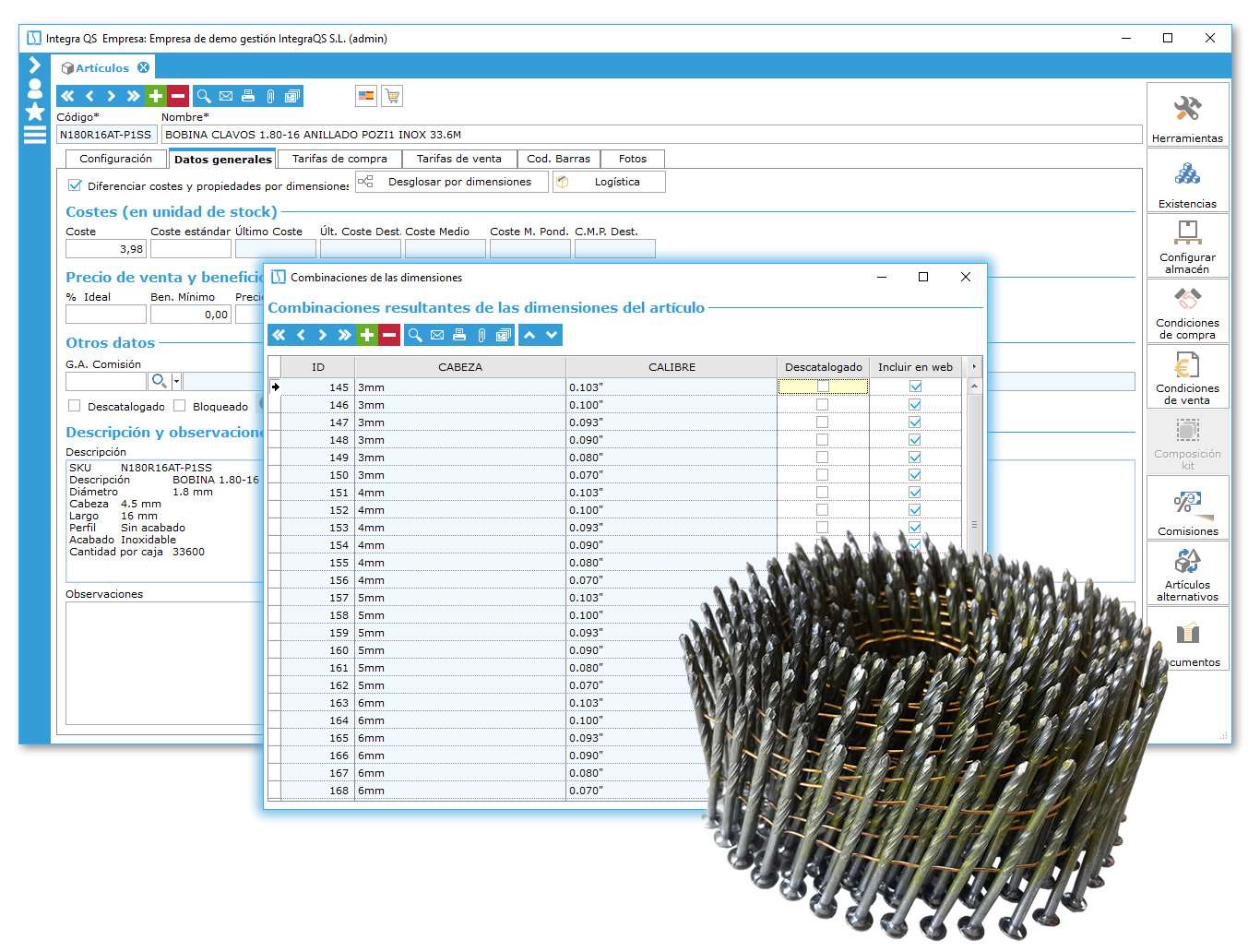The image size is (1260, 952).
Task: Open Artículos alternativos
Action: tap(1188, 573)
